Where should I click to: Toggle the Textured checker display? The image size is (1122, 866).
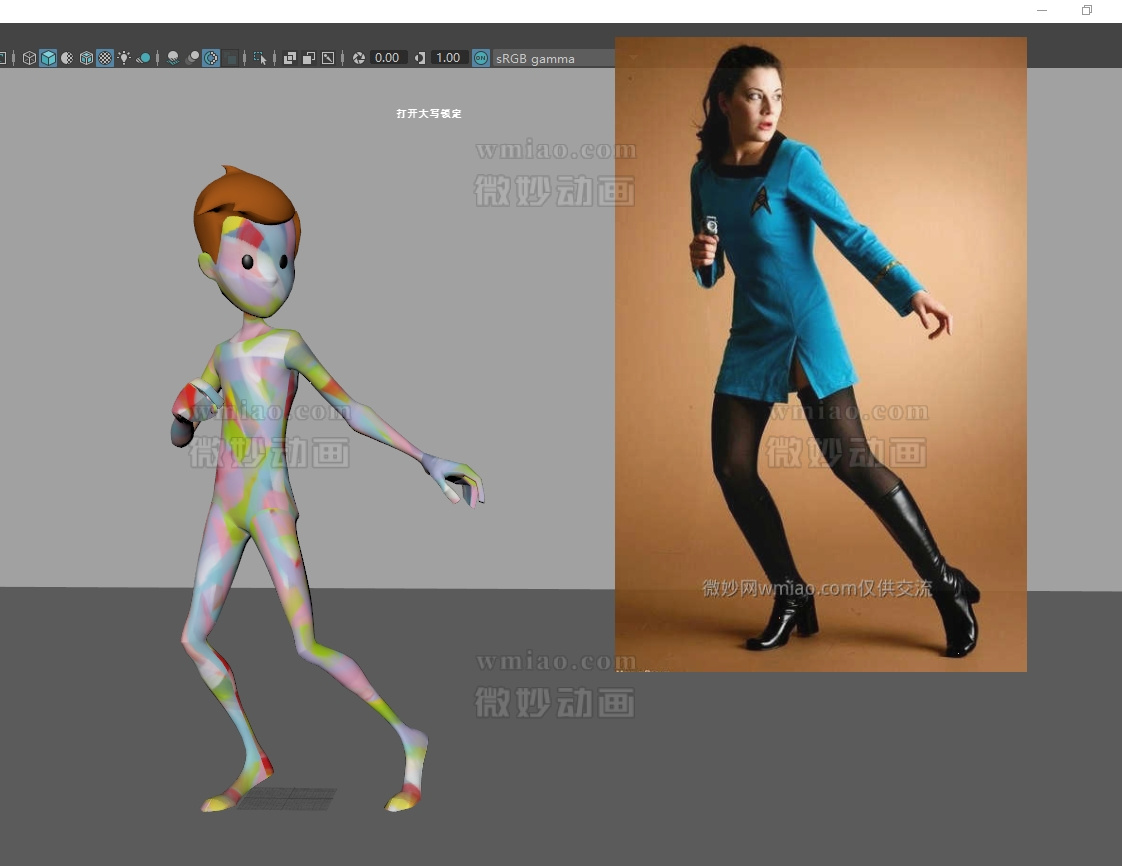coord(105,58)
